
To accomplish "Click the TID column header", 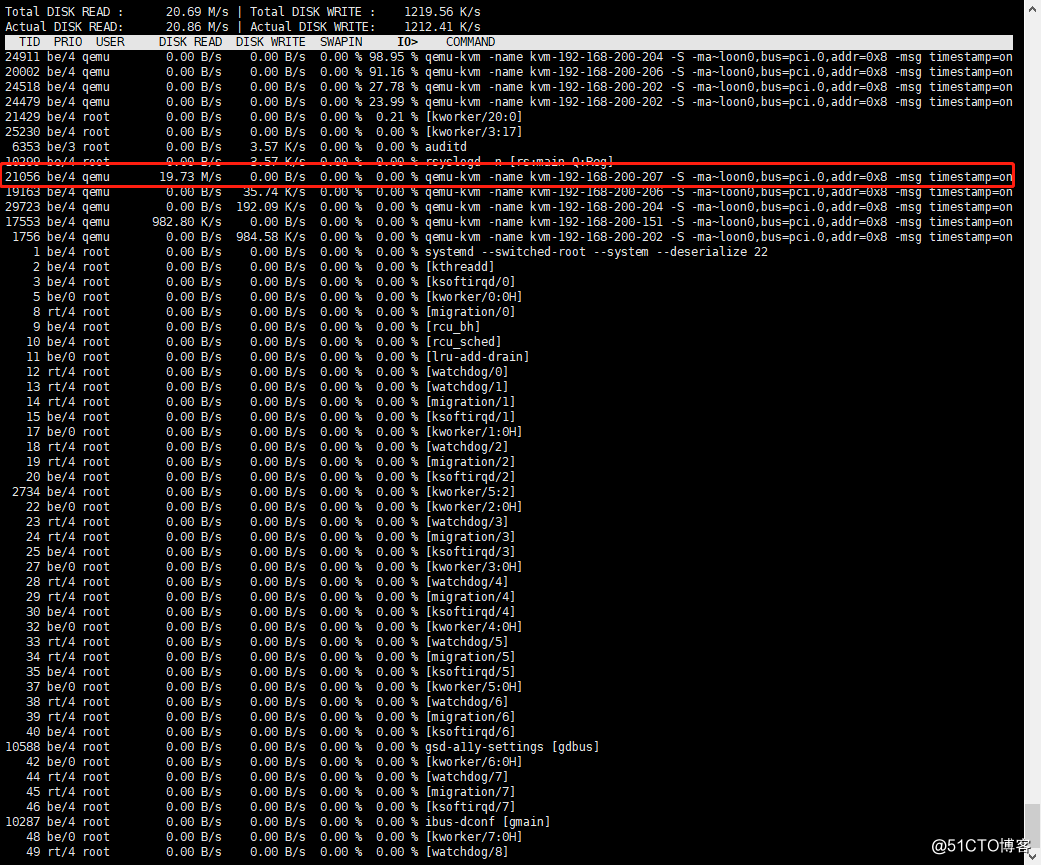I will point(30,42).
